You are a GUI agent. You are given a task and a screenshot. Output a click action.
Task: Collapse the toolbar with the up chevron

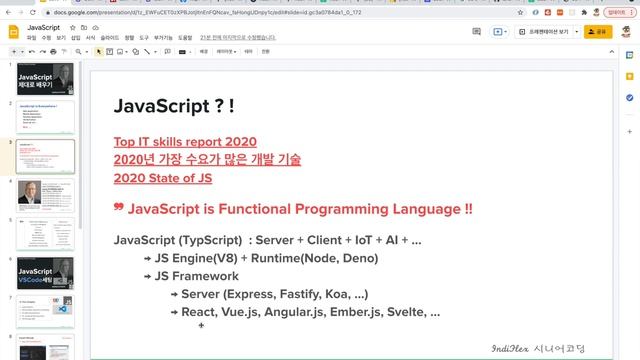tap(611, 52)
